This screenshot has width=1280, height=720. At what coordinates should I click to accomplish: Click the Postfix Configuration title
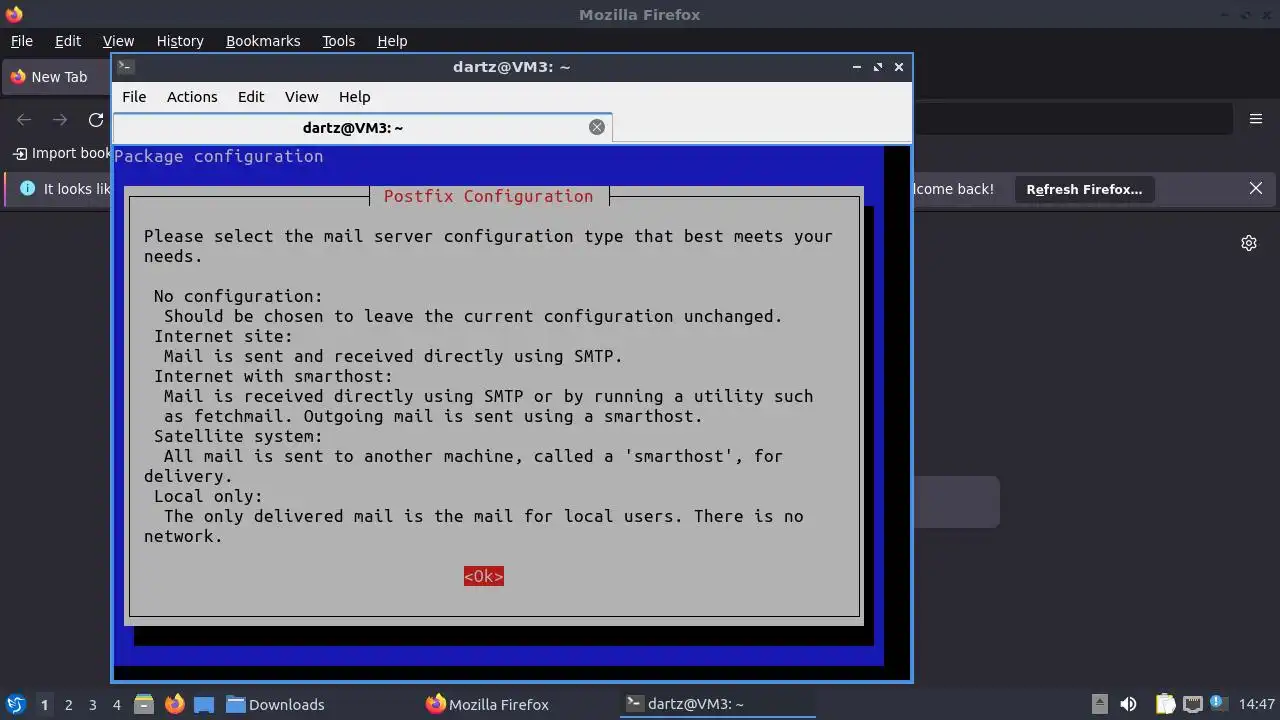coord(488,196)
